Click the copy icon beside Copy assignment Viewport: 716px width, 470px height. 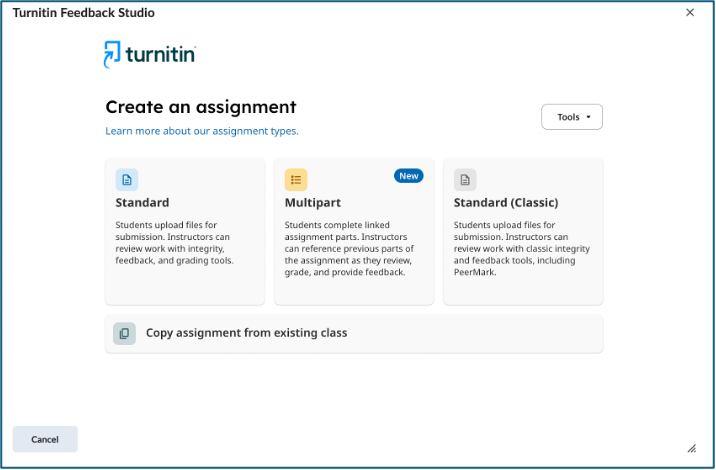click(x=124, y=334)
